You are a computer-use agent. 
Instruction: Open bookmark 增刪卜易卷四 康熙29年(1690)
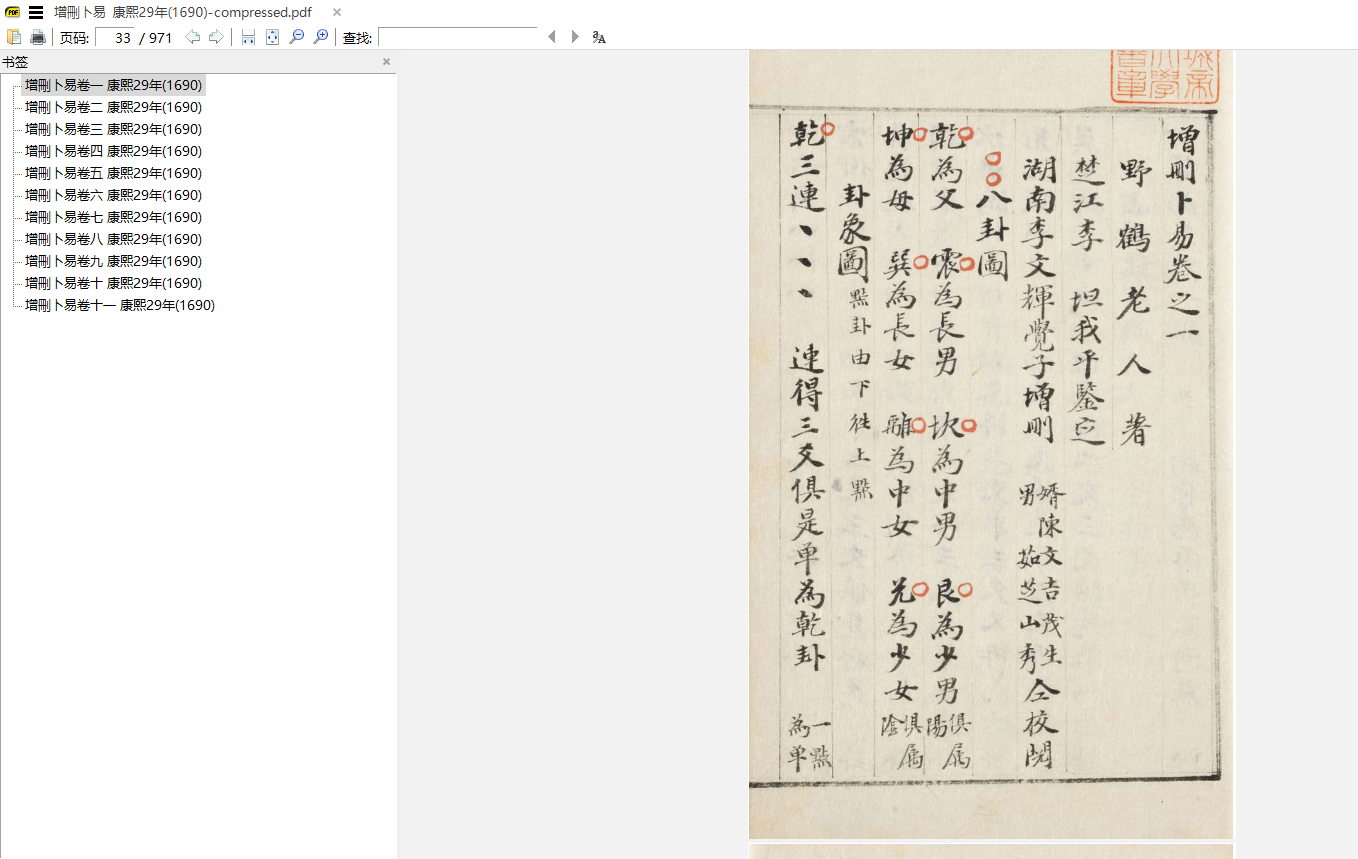tap(113, 151)
